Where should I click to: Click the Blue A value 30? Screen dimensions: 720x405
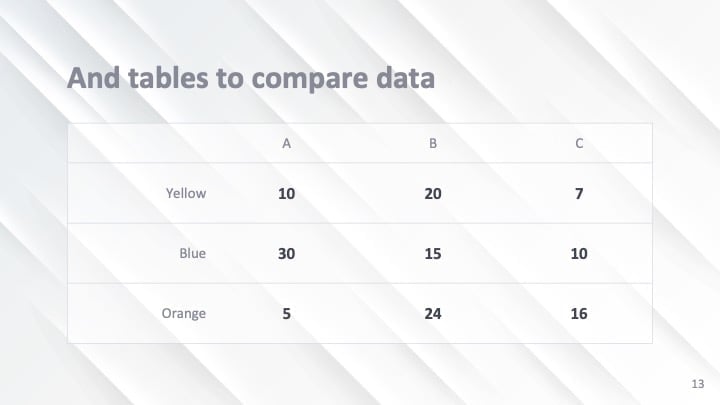286,254
